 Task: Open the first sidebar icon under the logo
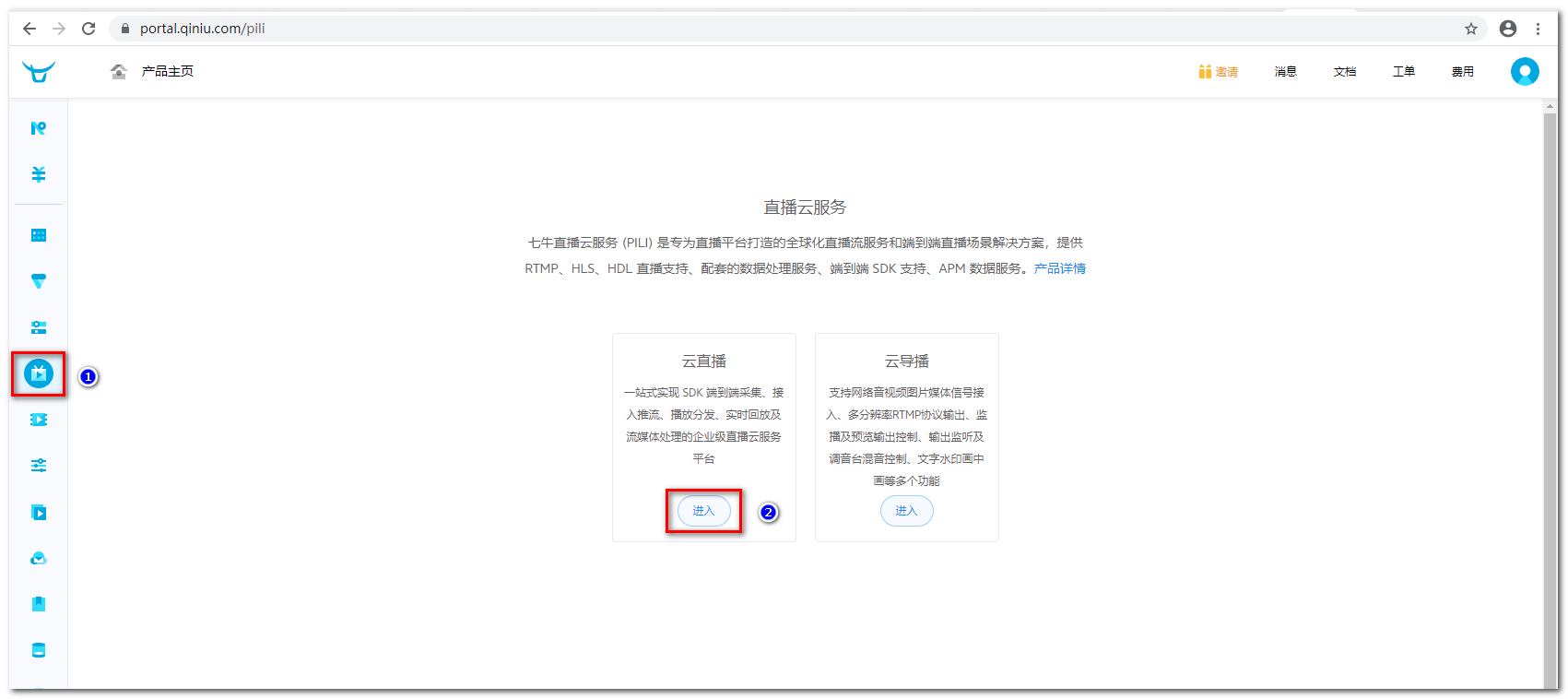39,128
